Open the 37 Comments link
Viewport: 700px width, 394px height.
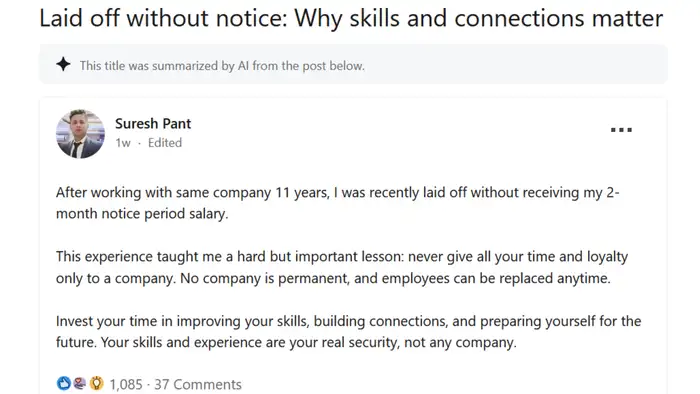pos(198,384)
